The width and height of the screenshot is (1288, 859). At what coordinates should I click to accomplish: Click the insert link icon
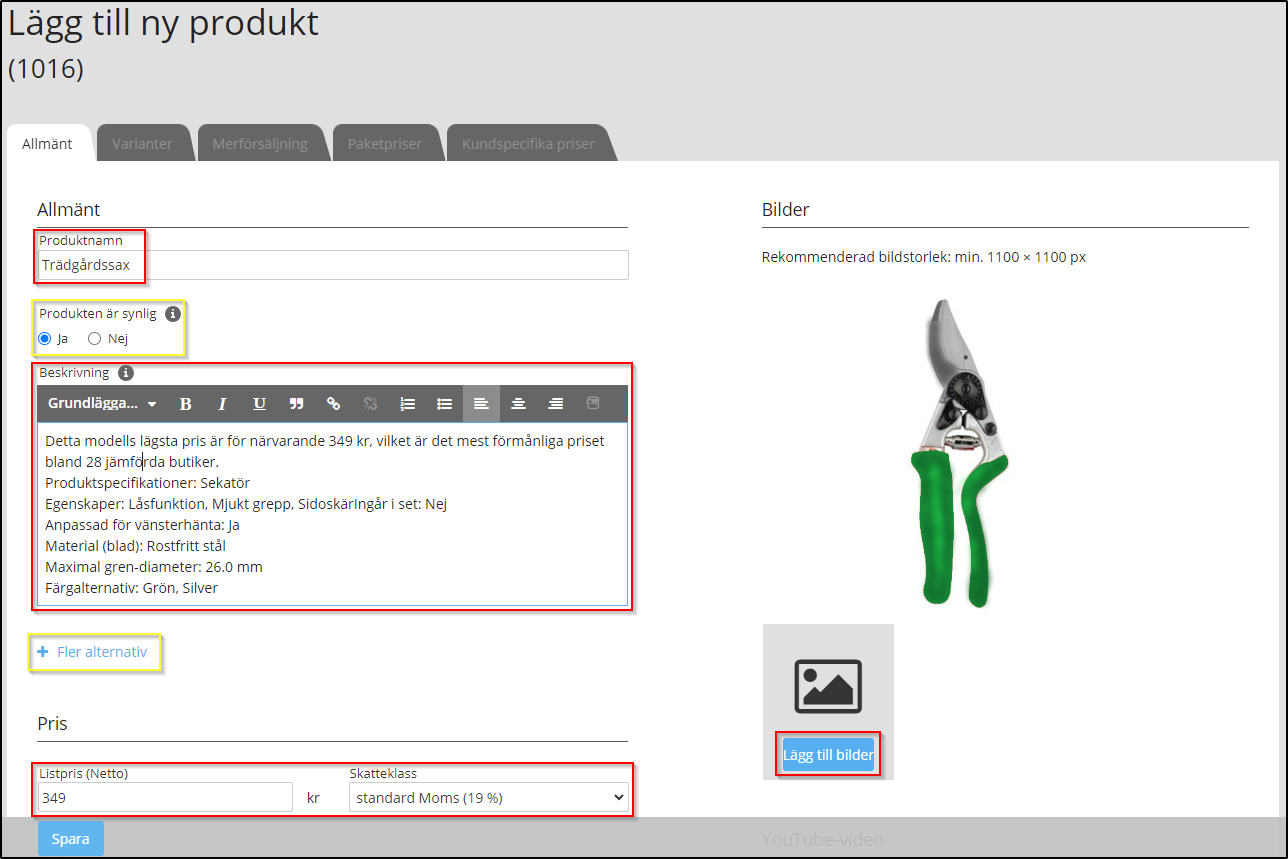(x=334, y=404)
